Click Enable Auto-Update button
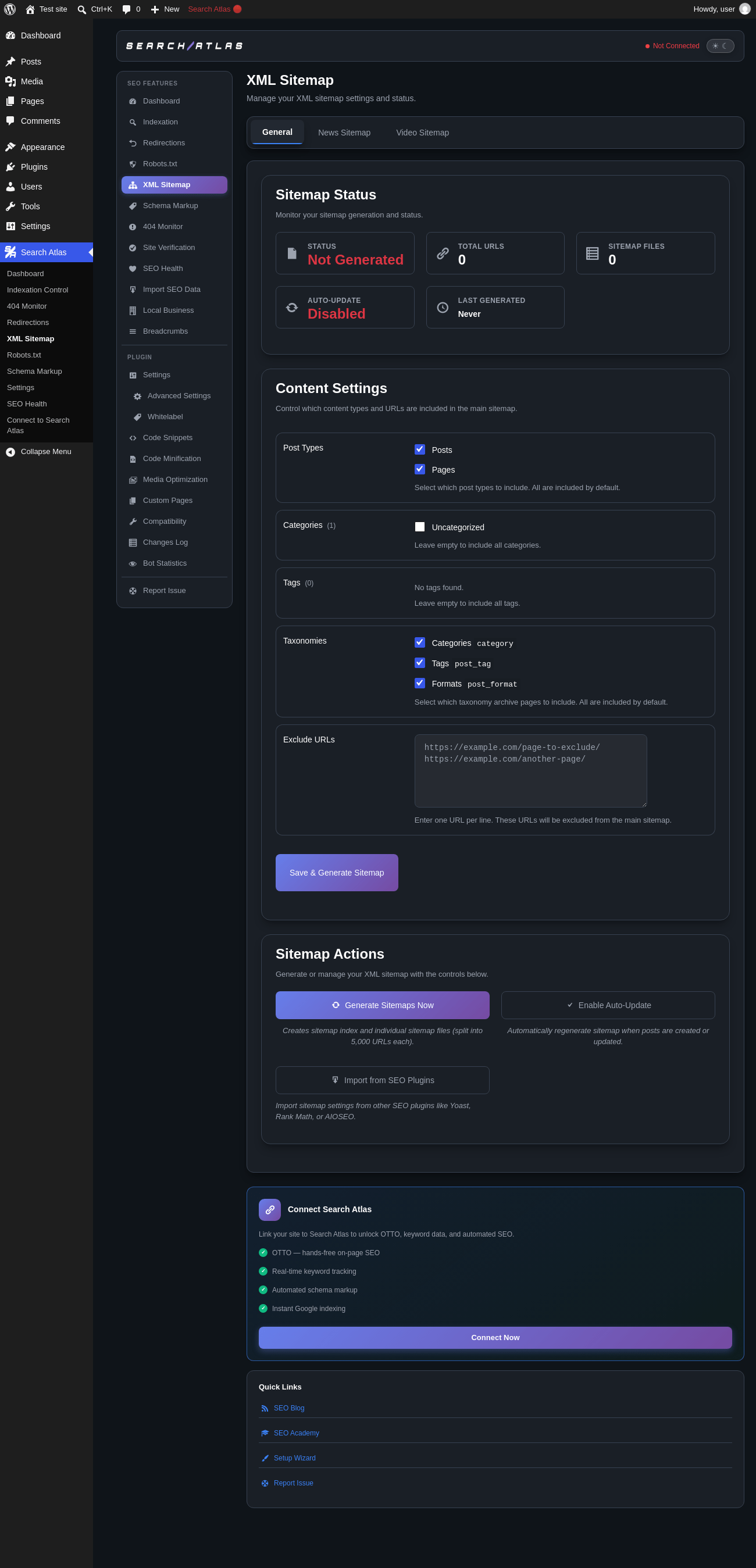Viewport: 756px width, 1568px height. [608, 1005]
